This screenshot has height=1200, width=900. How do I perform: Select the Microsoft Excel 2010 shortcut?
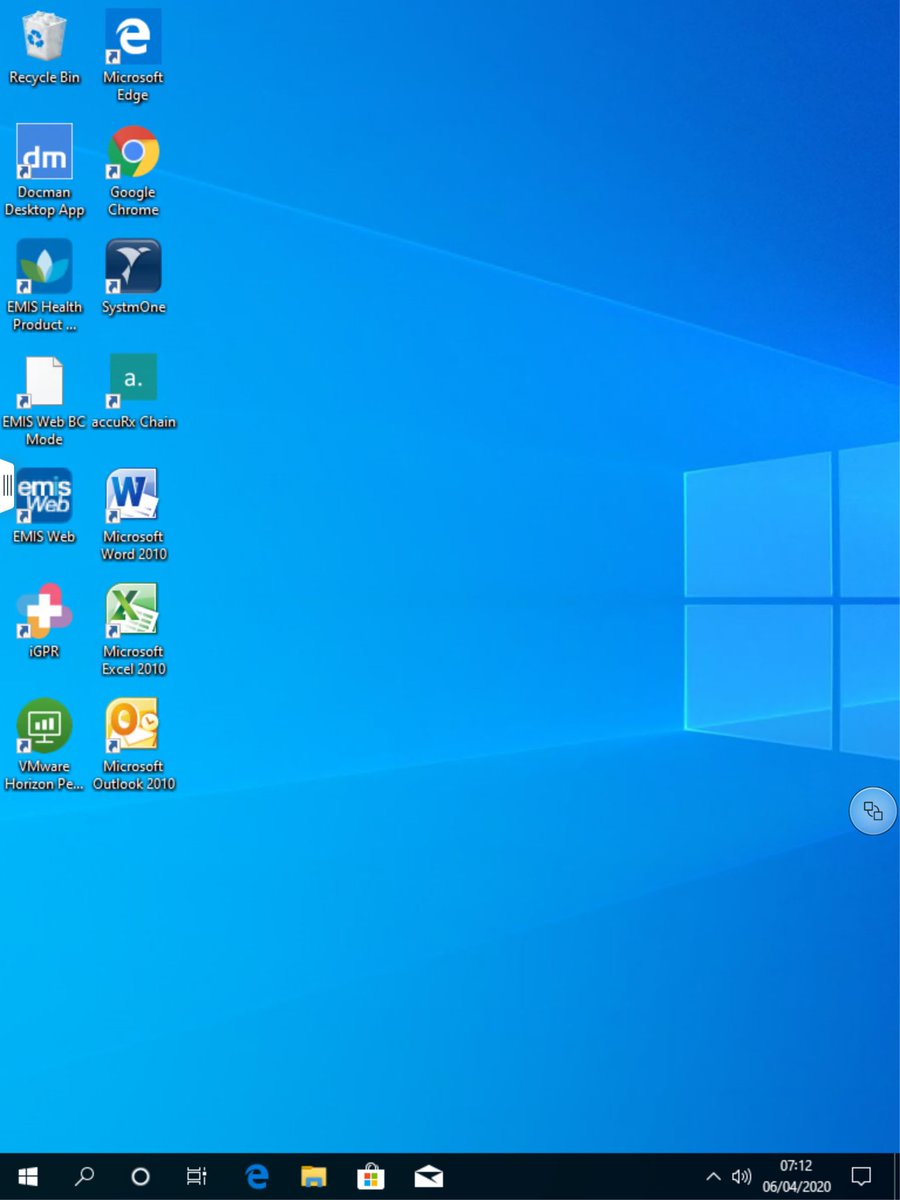[133, 631]
